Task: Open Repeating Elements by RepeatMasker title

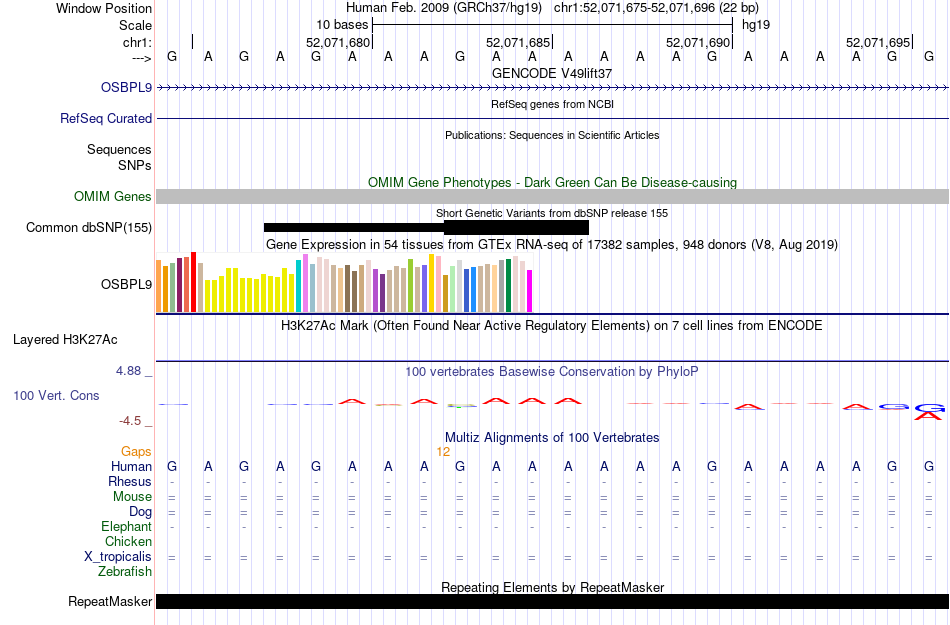Action: point(552,587)
